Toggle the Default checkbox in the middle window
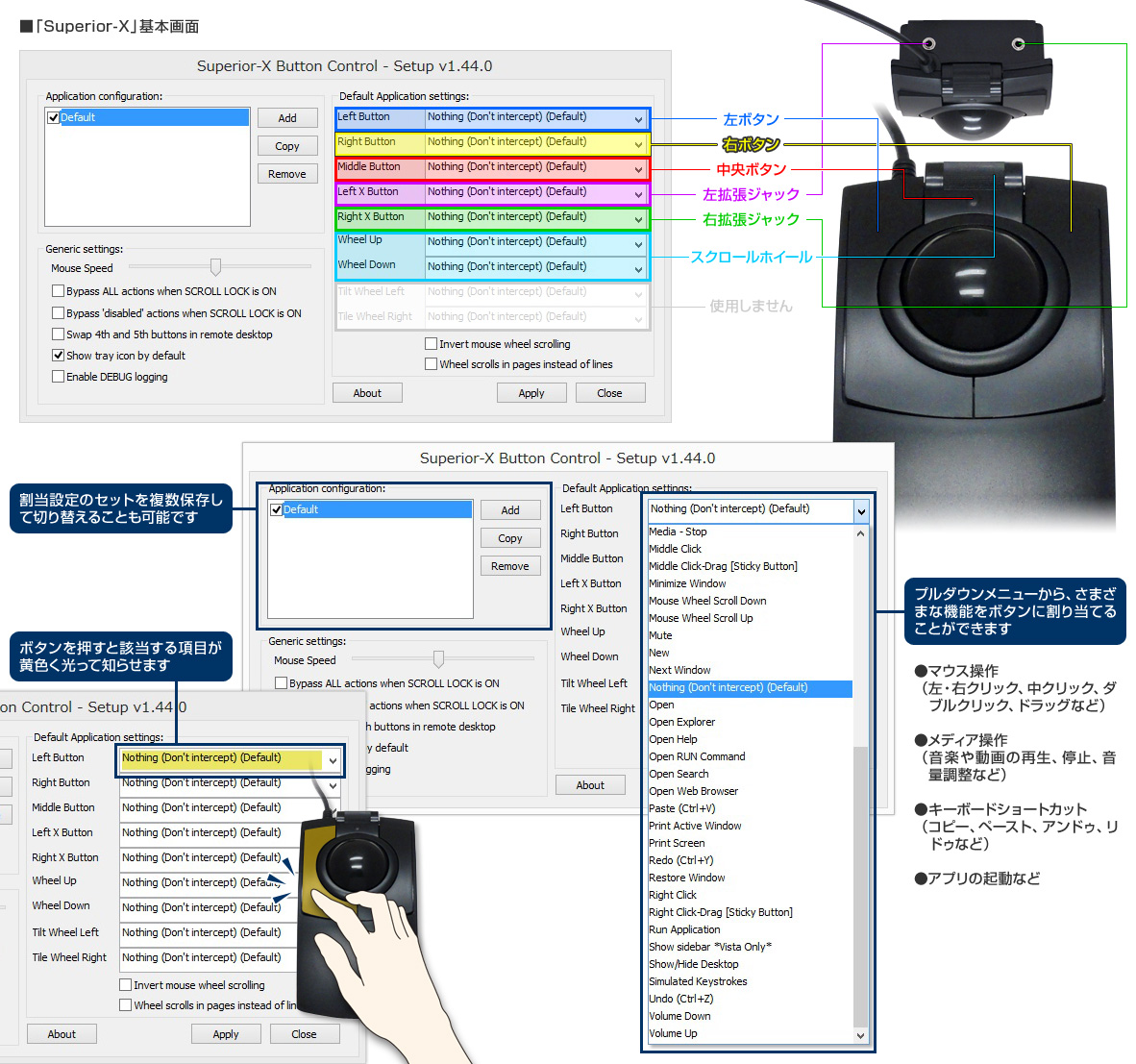The height and width of the screenshot is (1064, 1136). [276, 510]
